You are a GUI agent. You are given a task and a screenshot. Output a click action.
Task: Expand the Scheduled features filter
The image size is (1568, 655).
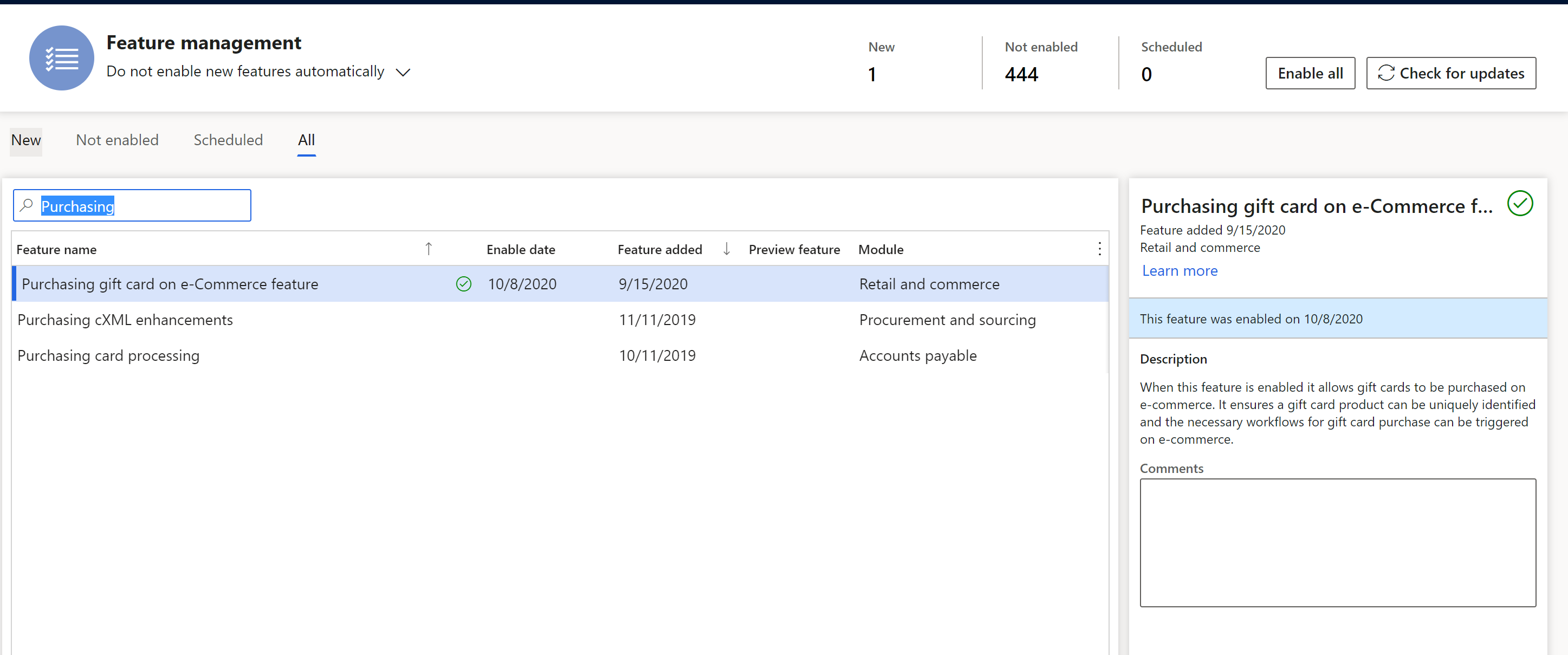(228, 140)
